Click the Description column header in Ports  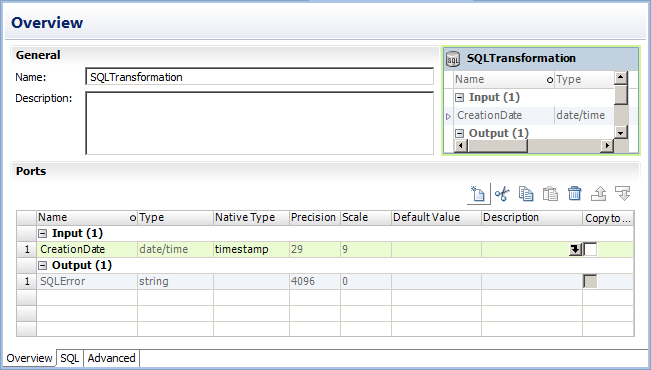pyautogui.click(x=532, y=218)
